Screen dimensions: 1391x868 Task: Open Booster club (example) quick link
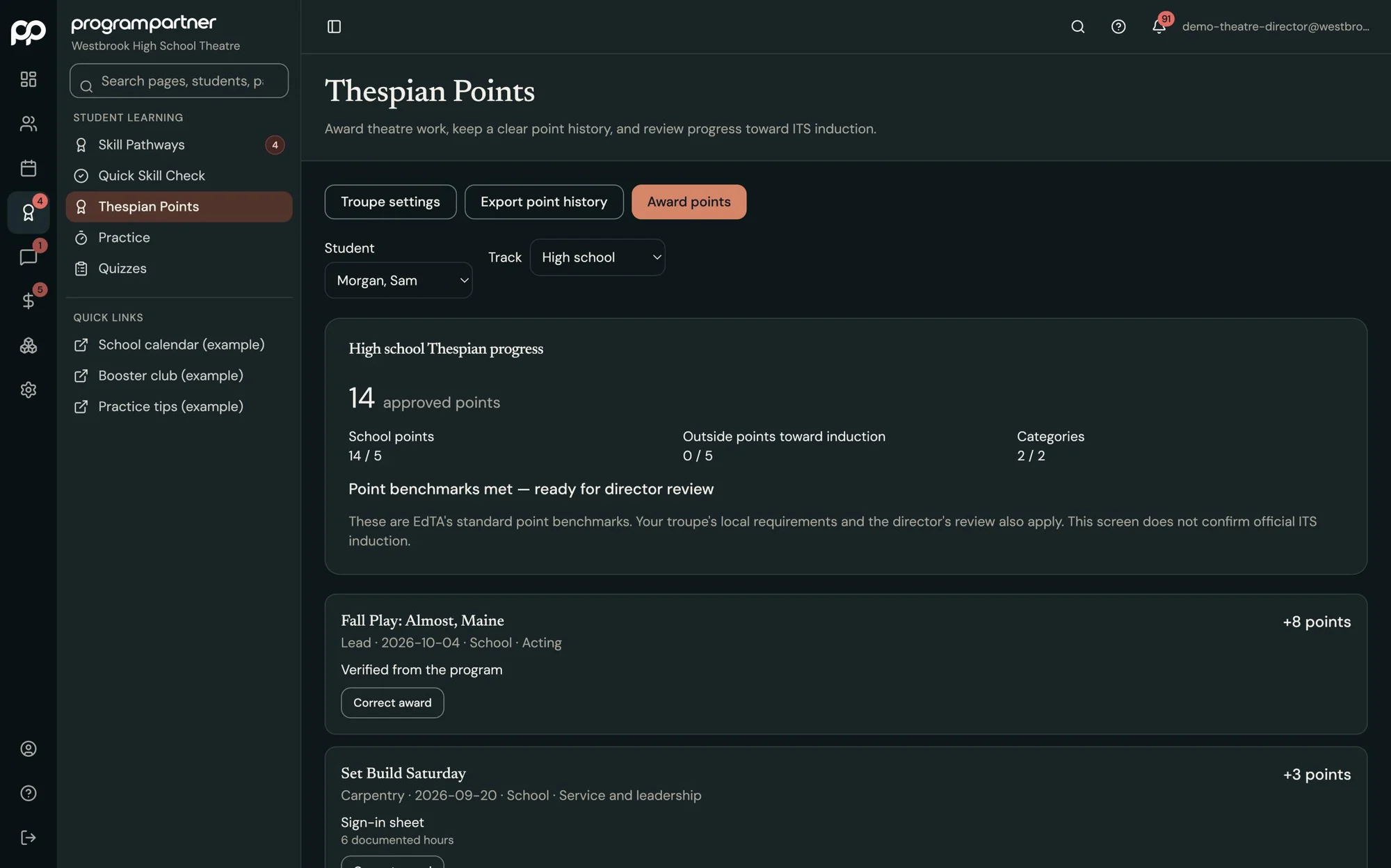[179, 376]
